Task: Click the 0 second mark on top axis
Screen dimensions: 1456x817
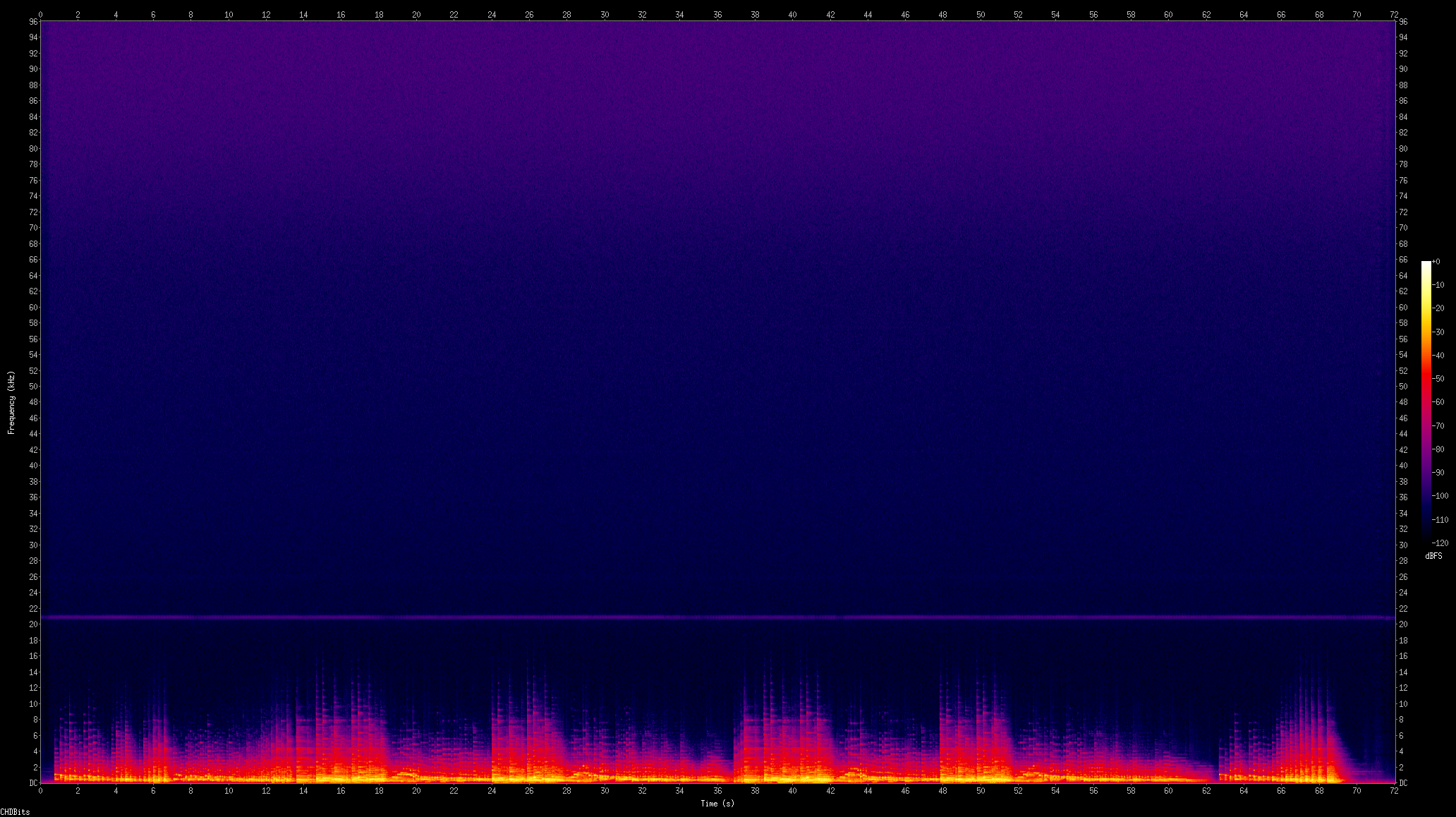Action: click(41, 14)
